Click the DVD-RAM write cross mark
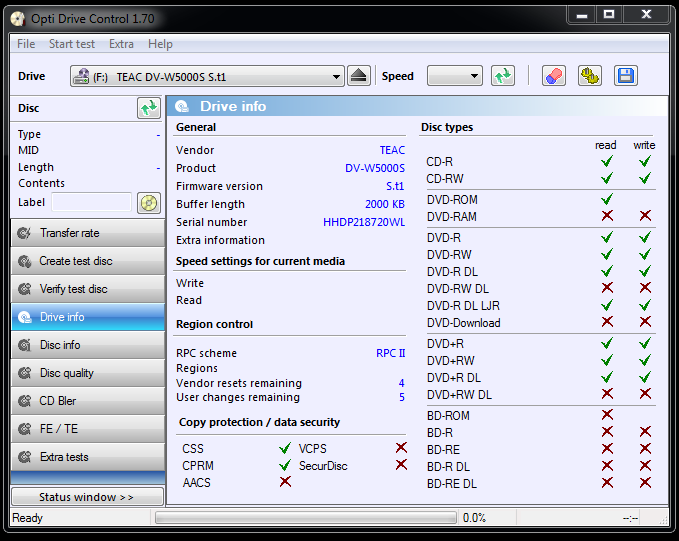Image resolution: width=679 pixels, height=541 pixels. 645,216
